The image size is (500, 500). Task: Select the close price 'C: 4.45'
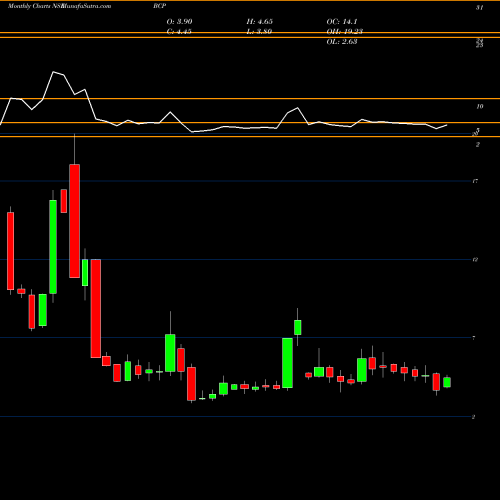(179, 32)
